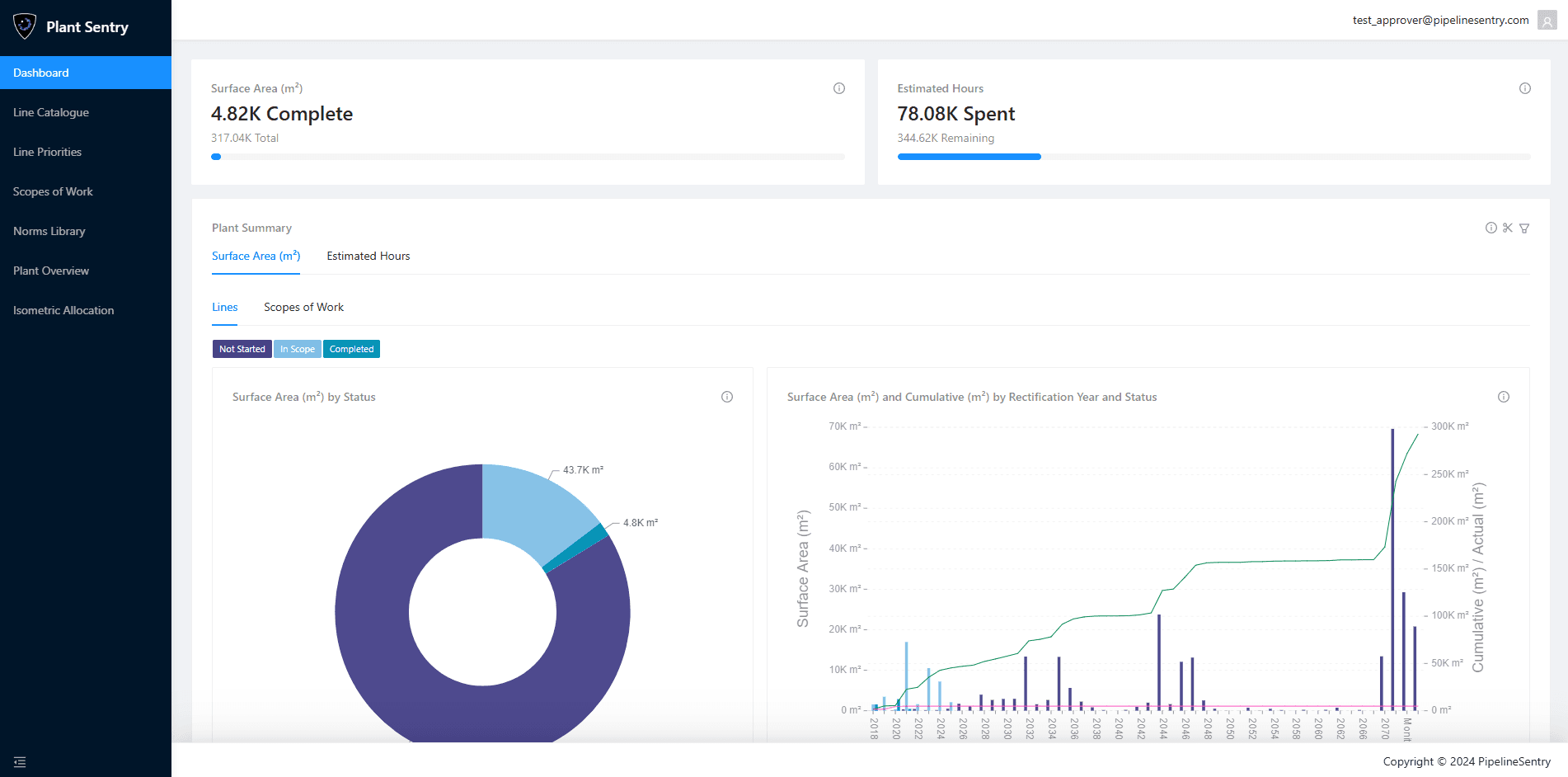The width and height of the screenshot is (1568, 777).
Task: Click the scissors clipping icon in Plant Summary
Action: tap(1507, 228)
